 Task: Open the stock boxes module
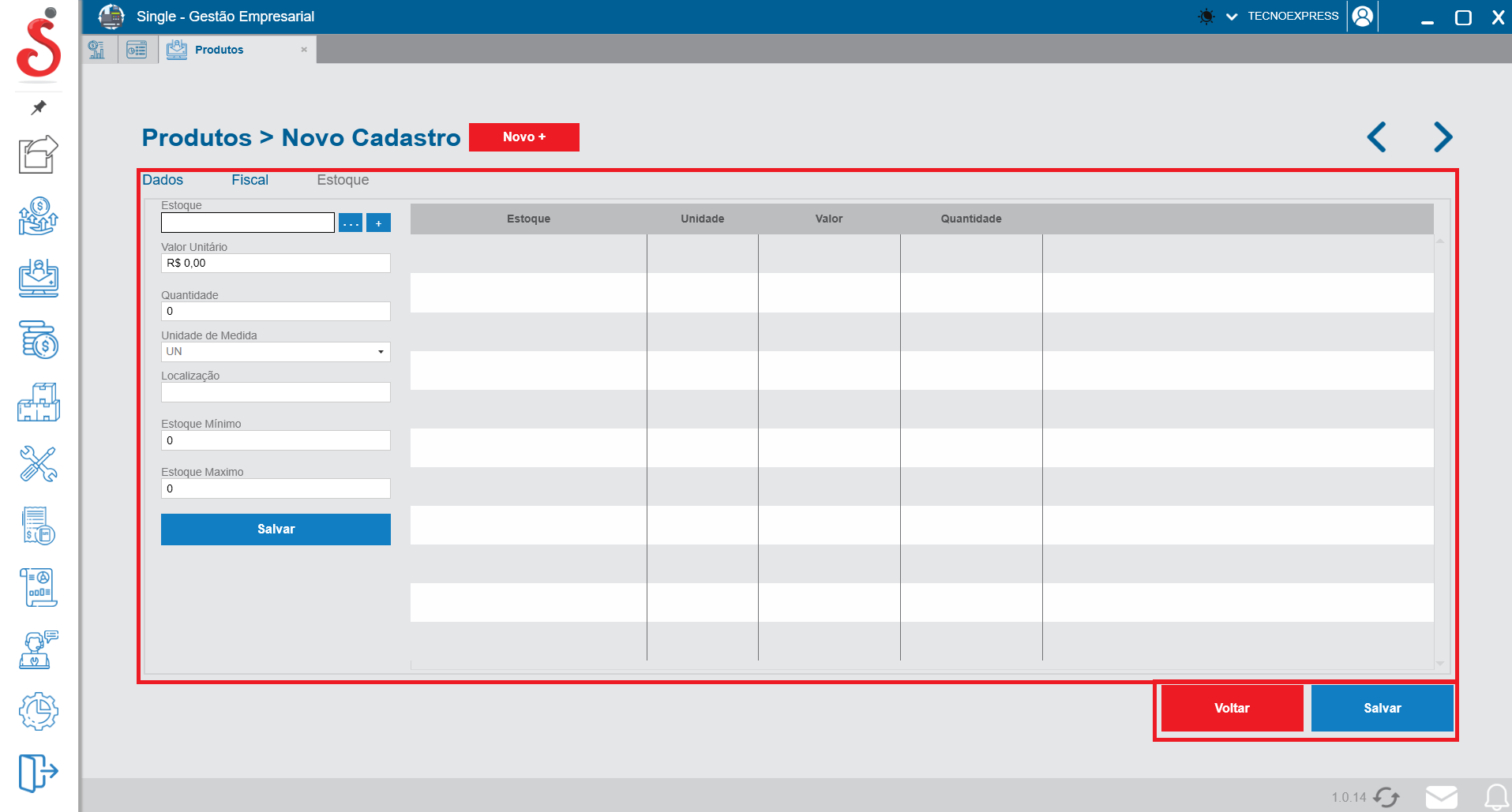pos(37,402)
